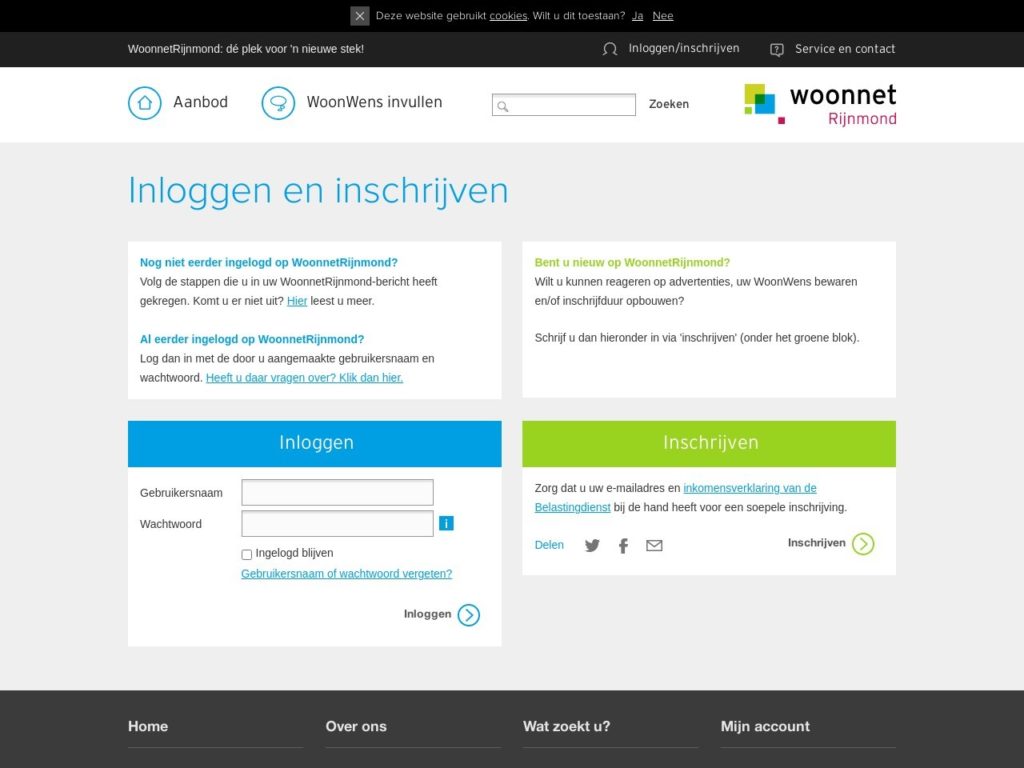Share the page on Facebook
The image size is (1024, 768).
[623, 545]
